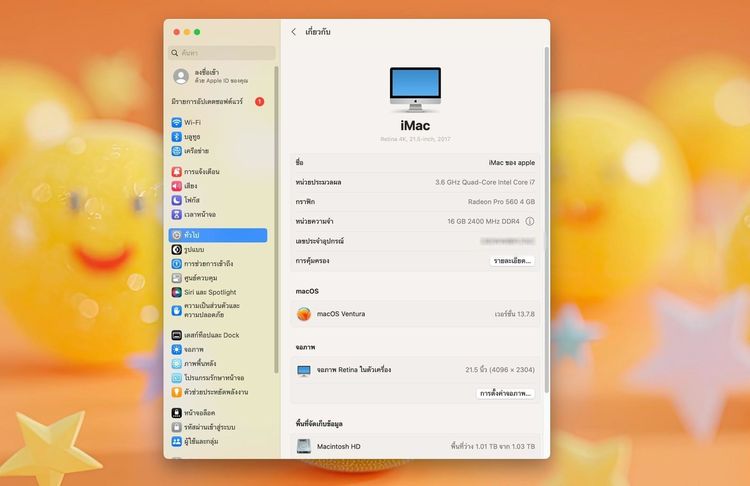
Task: Click the sidebar vertical scrollbar
Action: (276, 219)
